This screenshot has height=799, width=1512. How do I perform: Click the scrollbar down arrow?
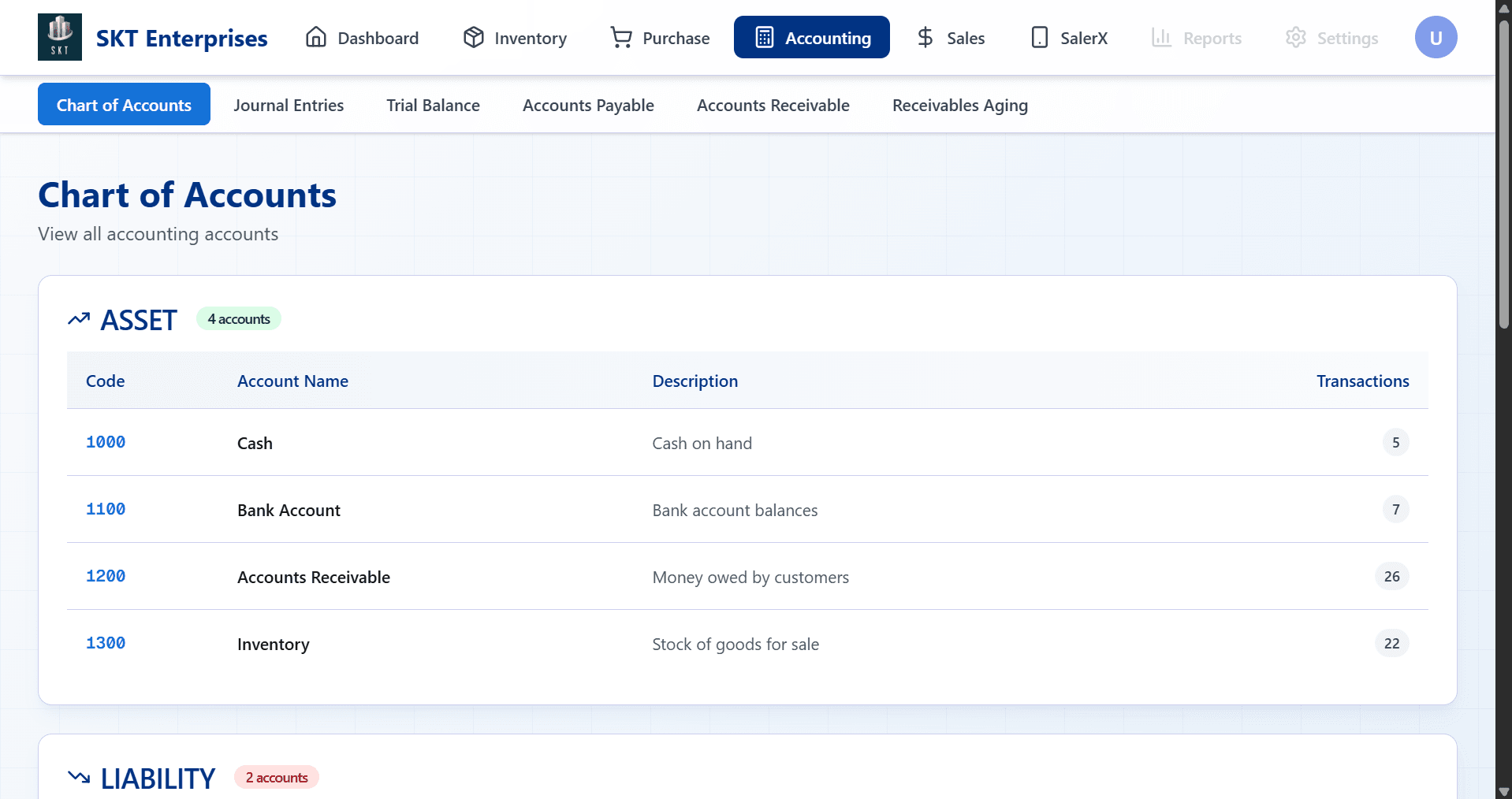(x=1504, y=791)
